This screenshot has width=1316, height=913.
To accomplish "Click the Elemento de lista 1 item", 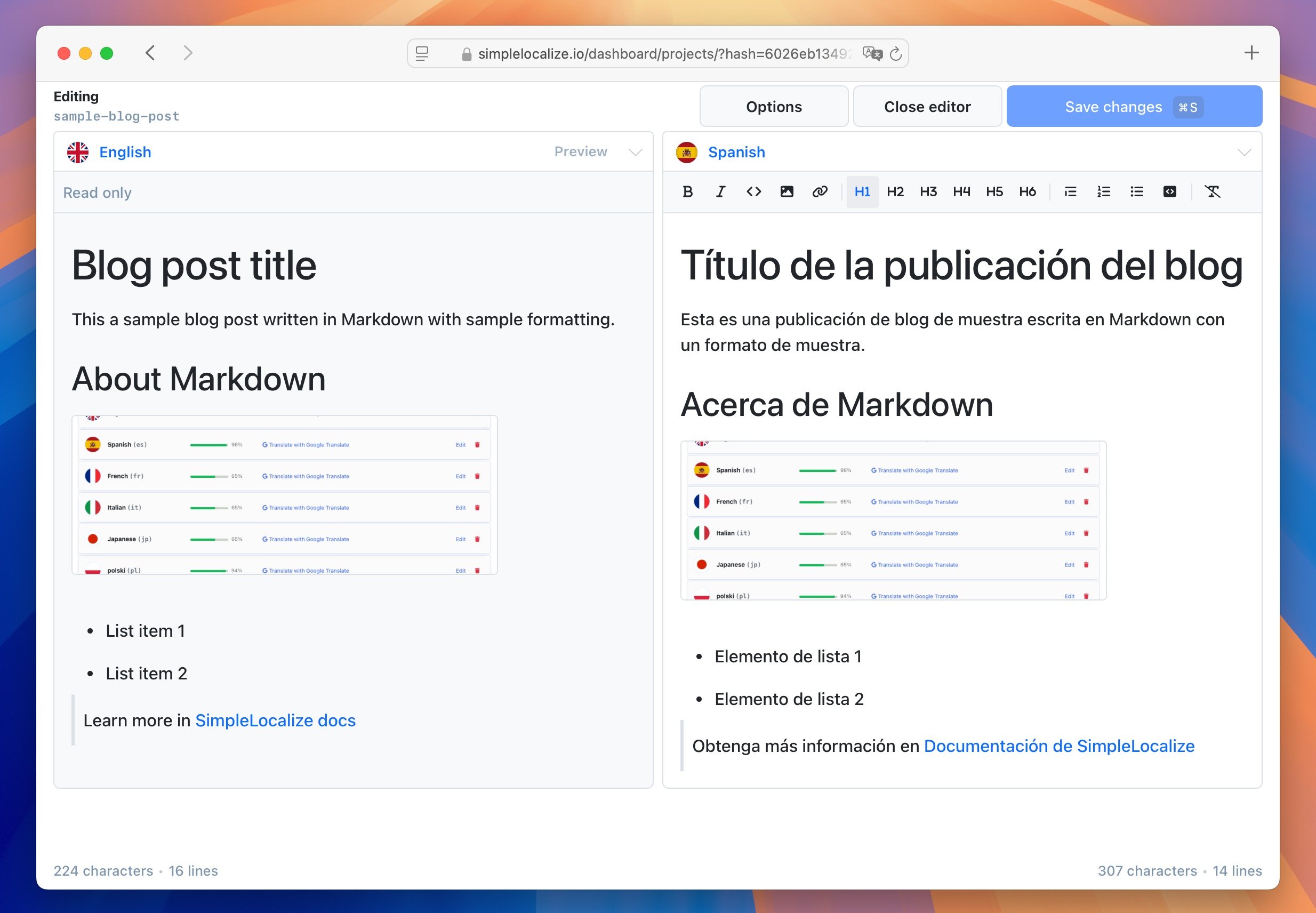I will pos(788,656).
